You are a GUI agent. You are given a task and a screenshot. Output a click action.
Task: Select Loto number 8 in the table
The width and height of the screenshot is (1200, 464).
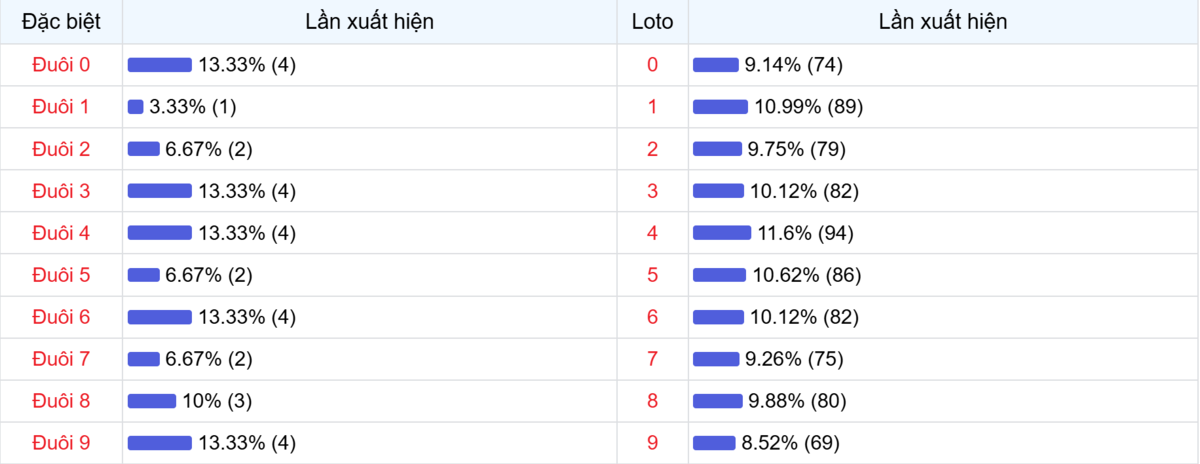653,401
